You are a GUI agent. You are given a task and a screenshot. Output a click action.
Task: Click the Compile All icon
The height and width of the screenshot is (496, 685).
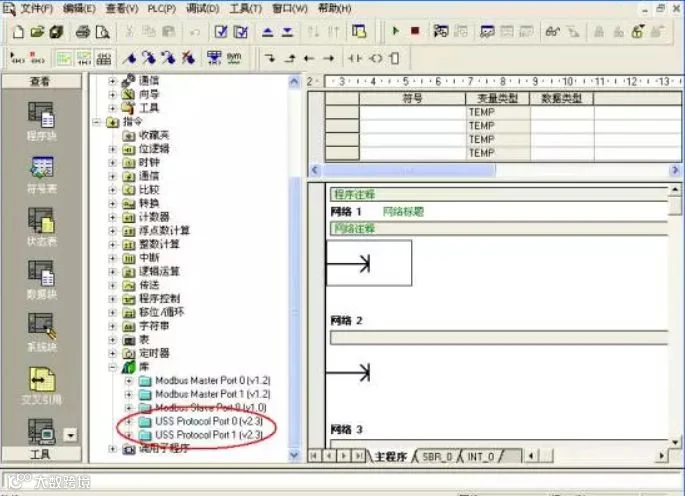click(241, 31)
